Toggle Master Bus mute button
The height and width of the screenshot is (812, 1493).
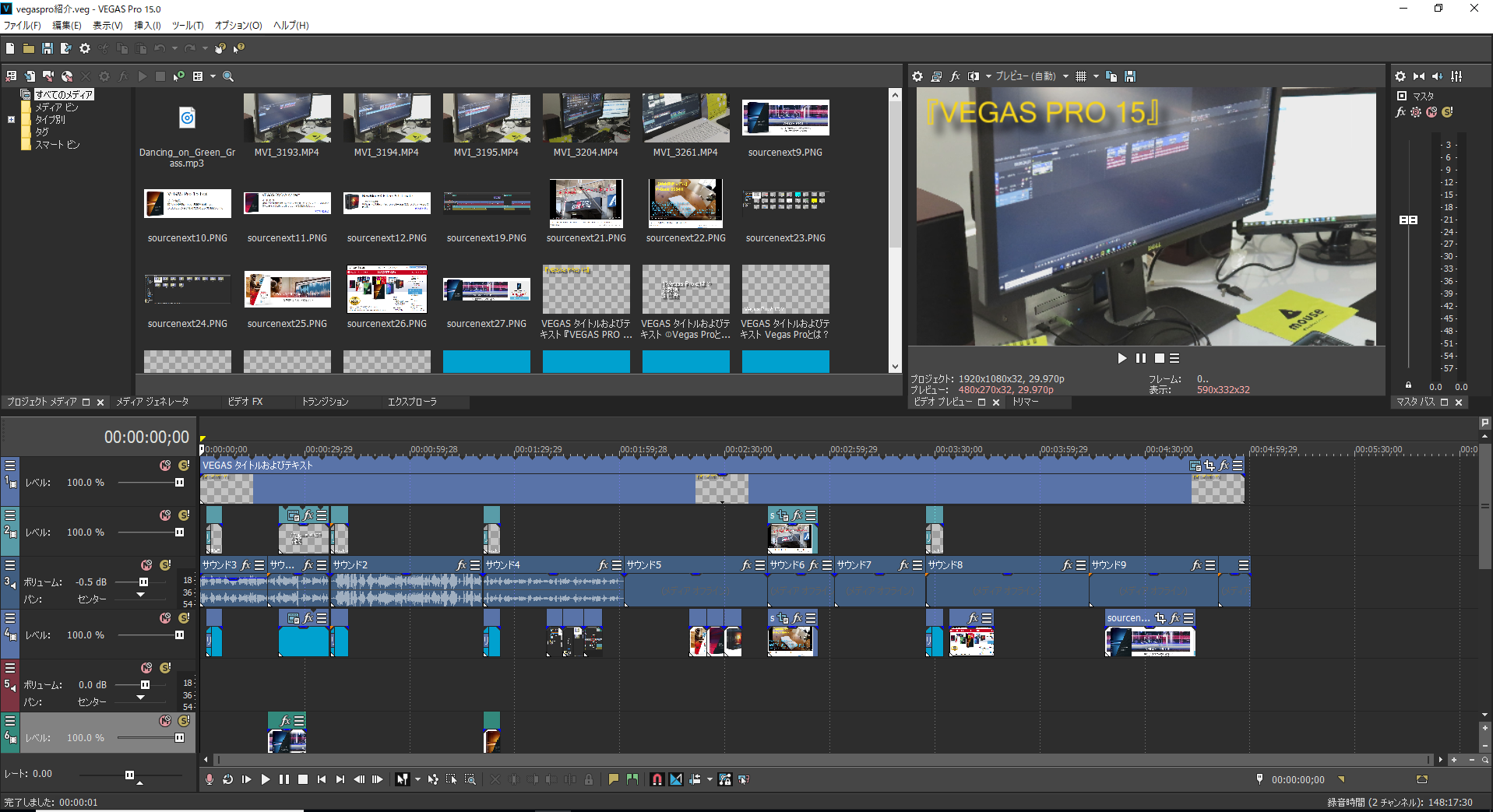(1431, 112)
